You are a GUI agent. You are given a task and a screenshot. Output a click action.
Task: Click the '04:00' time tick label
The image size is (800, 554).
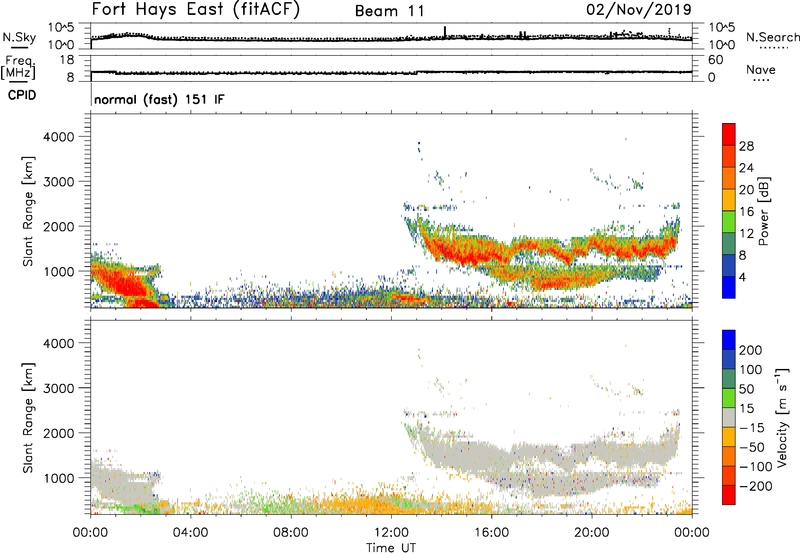[190, 533]
